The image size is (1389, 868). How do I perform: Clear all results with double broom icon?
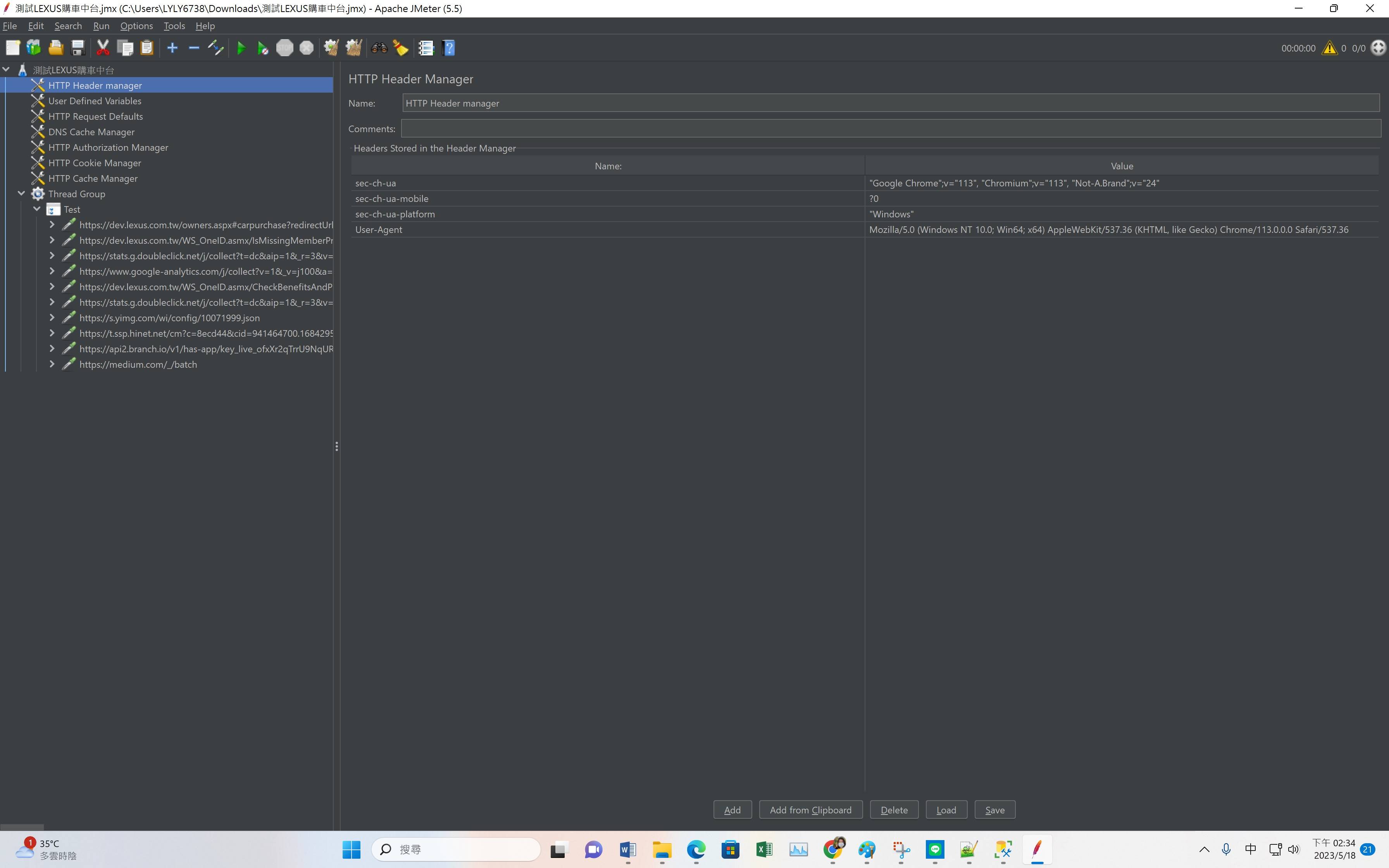353,48
